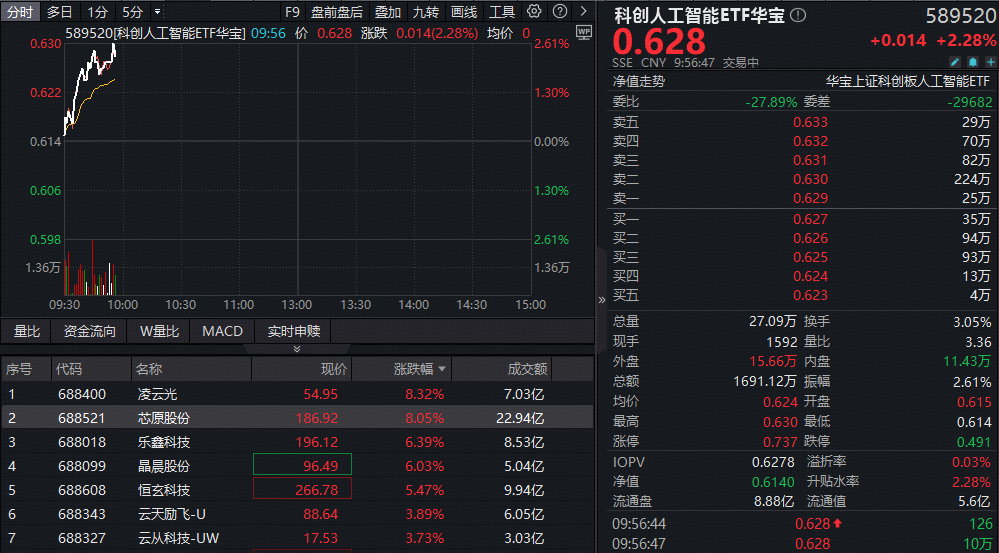
Task: Click the 买五 price 0.623
Action: 810,296
